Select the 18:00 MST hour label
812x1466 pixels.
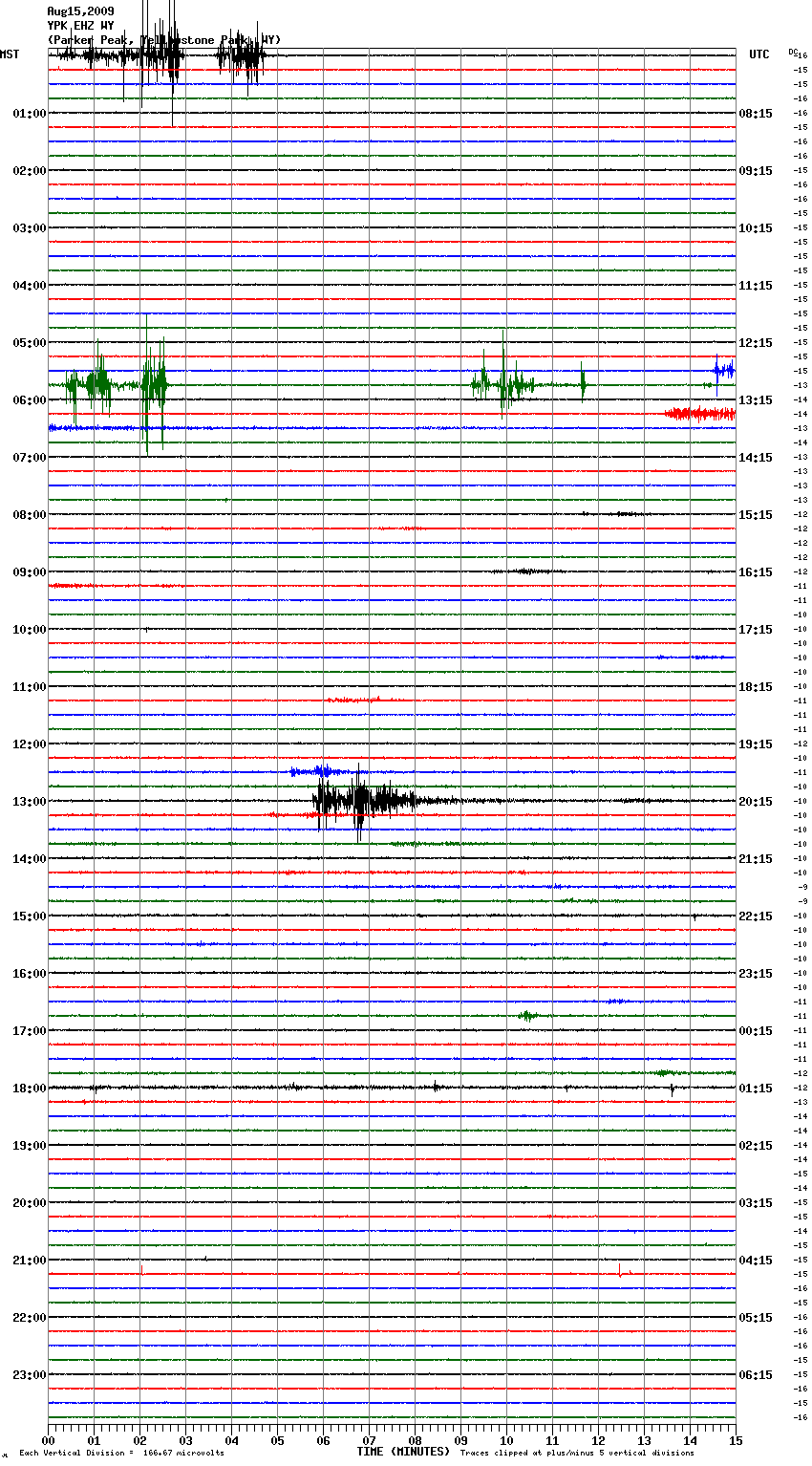coord(30,1089)
